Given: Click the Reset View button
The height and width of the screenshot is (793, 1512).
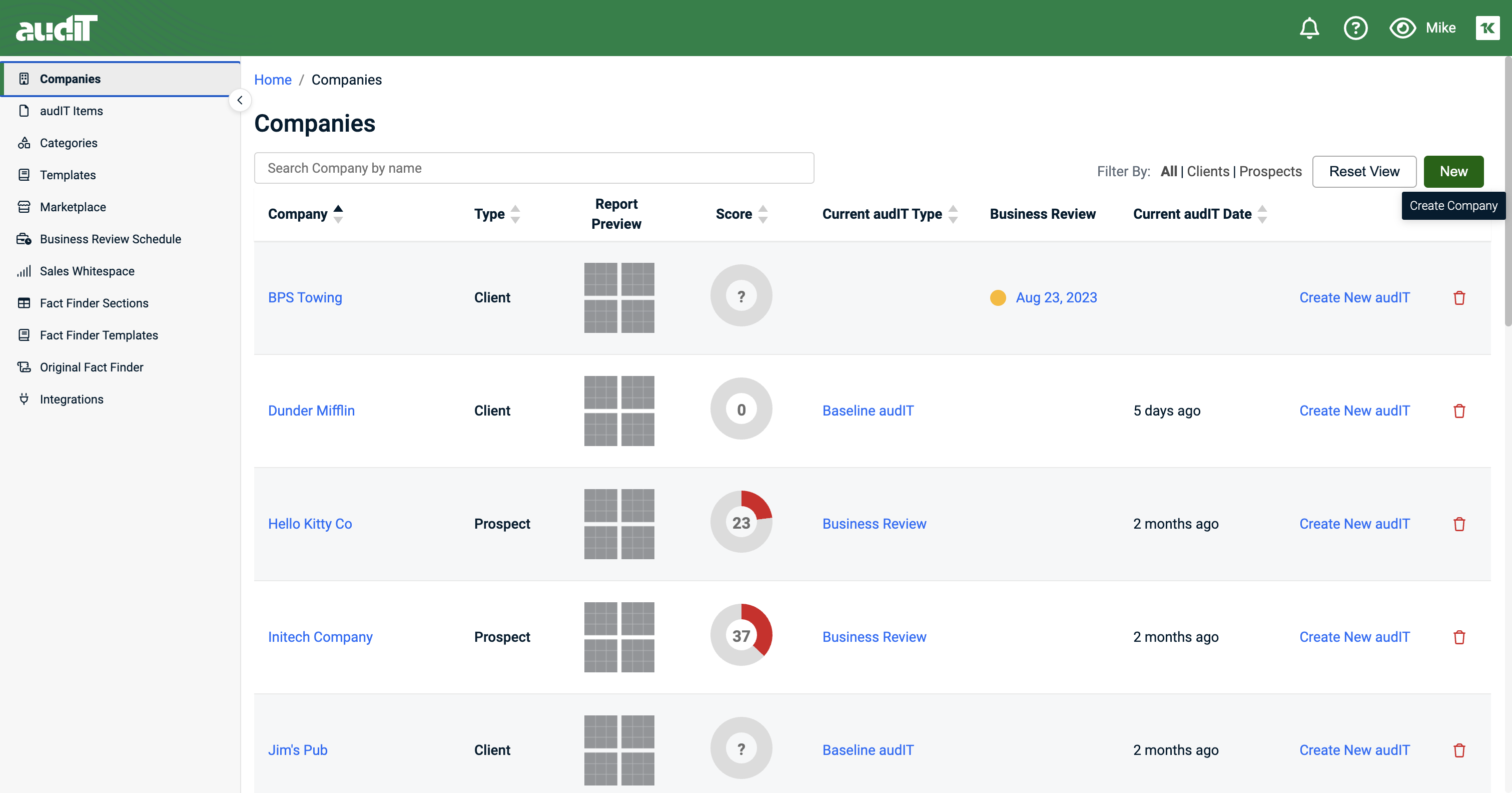Looking at the screenshot, I should (x=1364, y=172).
